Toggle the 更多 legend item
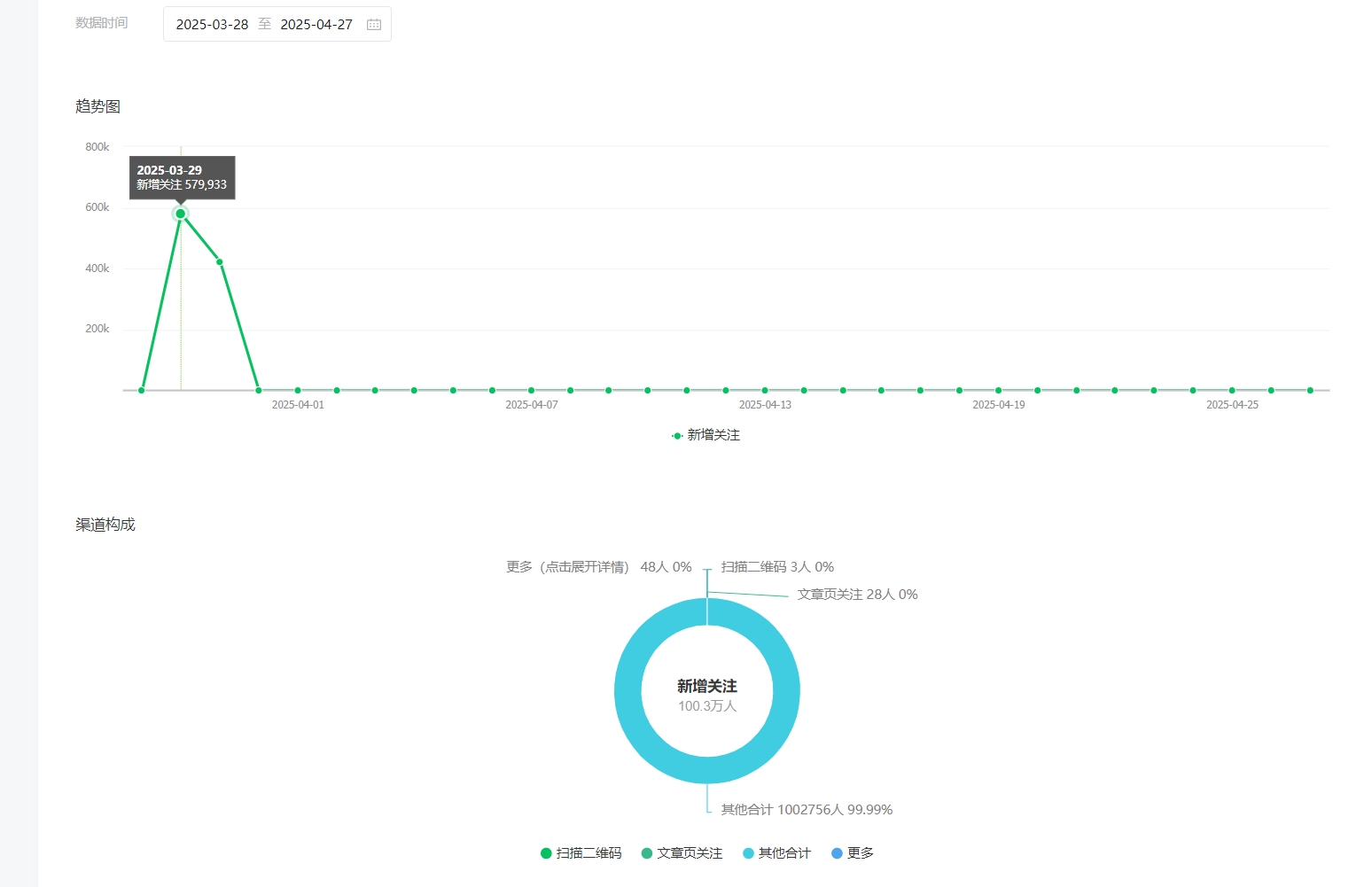The height and width of the screenshot is (887, 1372). 853,853
